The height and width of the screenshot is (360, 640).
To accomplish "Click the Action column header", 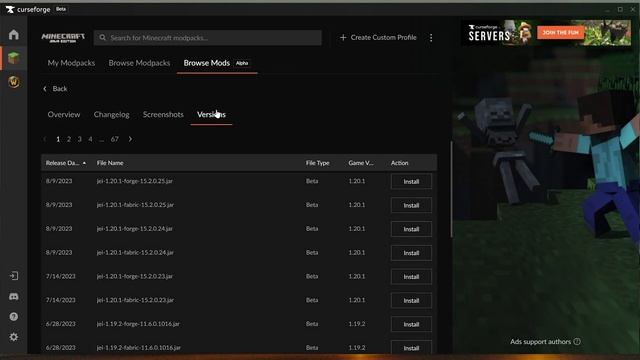I will tap(399, 163).
